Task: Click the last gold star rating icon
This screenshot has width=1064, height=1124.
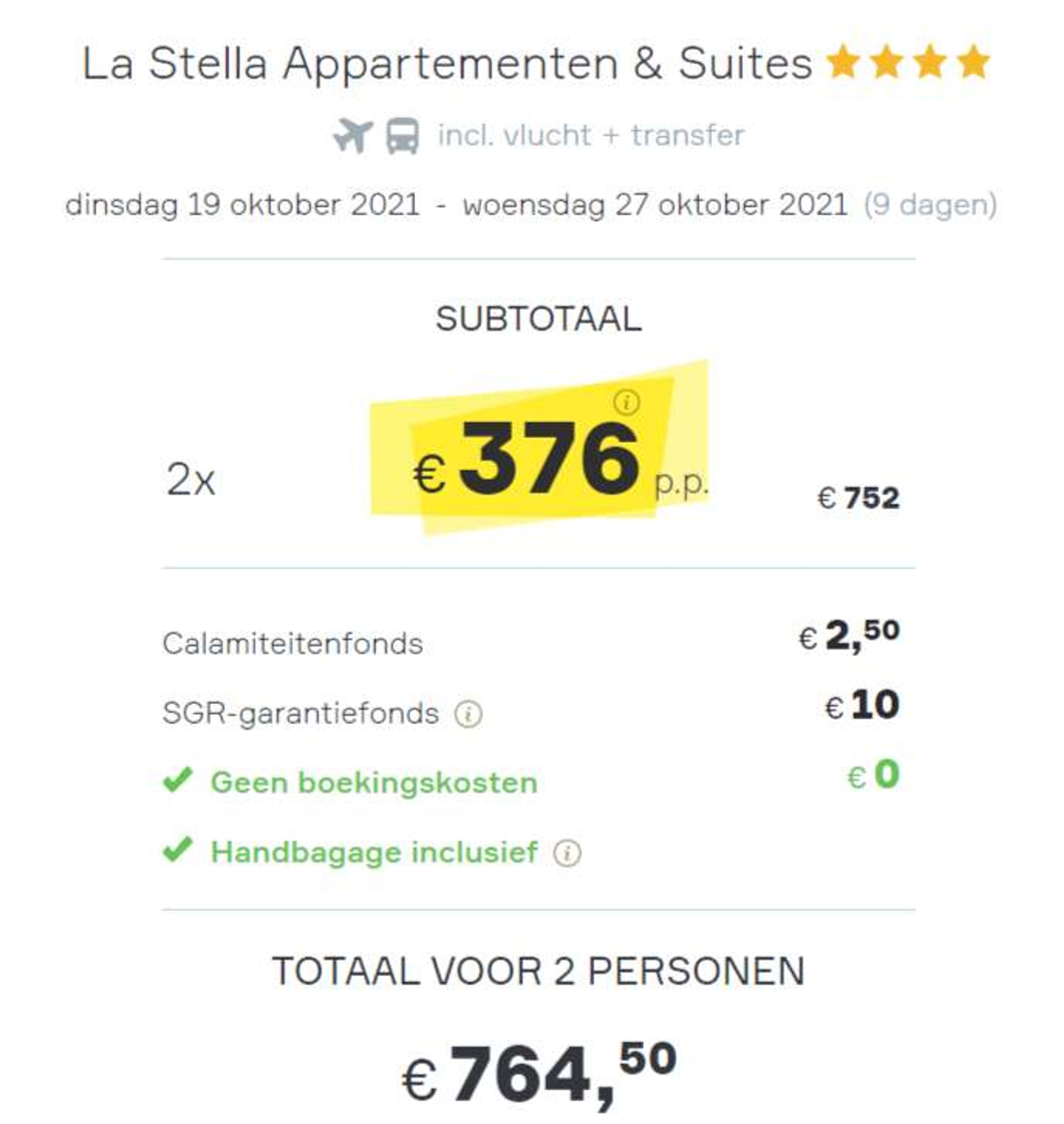Action: point(973,61)
